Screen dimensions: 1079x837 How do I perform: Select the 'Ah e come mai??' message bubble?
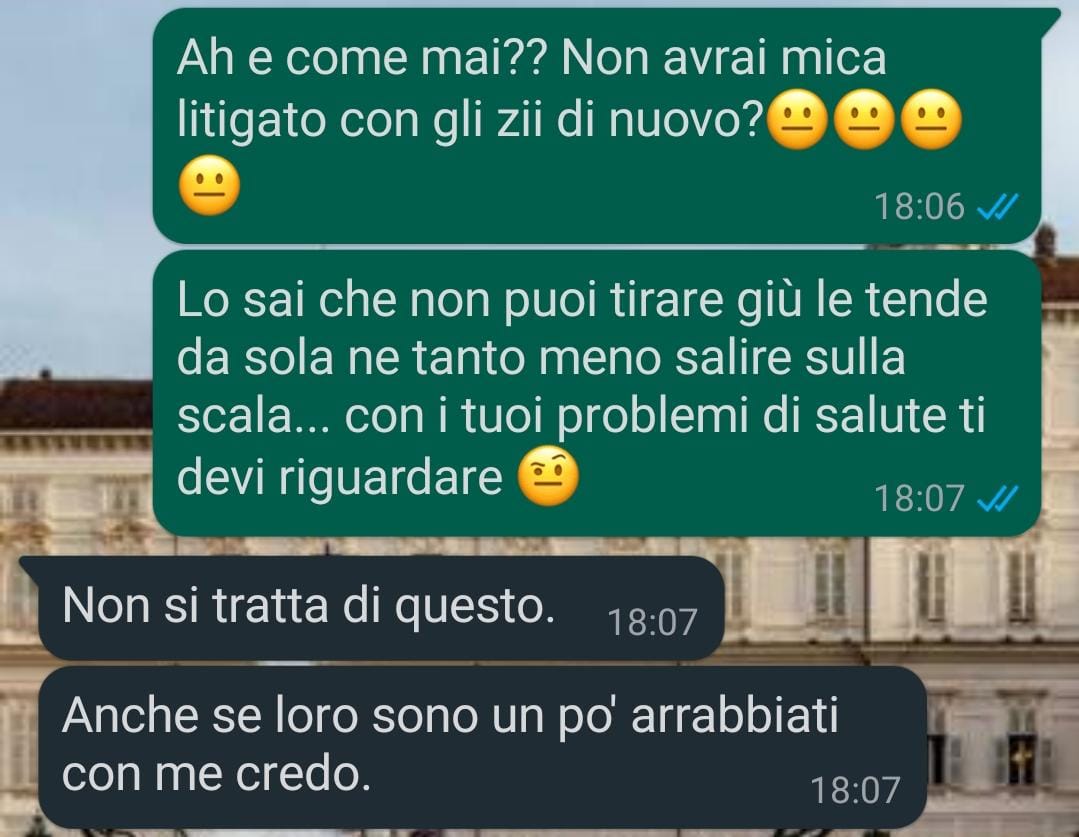(596, 126)
